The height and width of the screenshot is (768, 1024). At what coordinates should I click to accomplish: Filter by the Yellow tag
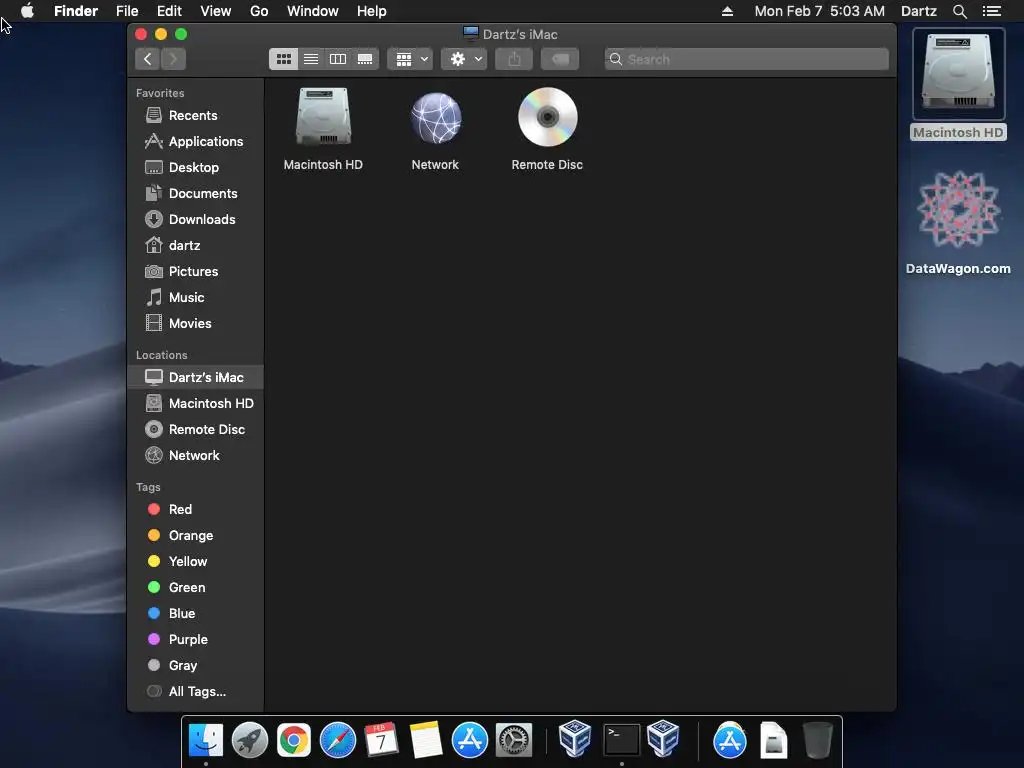coord(195,562)
